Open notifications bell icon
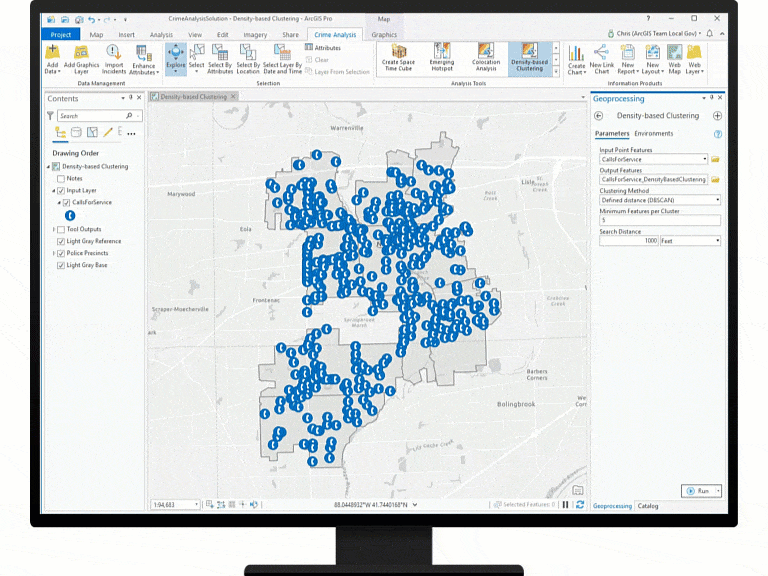 (709, 33)
